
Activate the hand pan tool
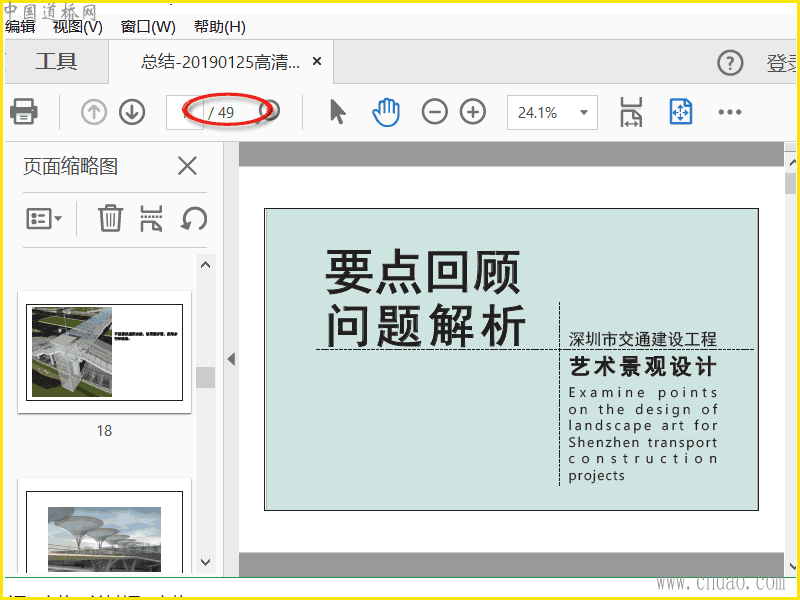(386, 112)
